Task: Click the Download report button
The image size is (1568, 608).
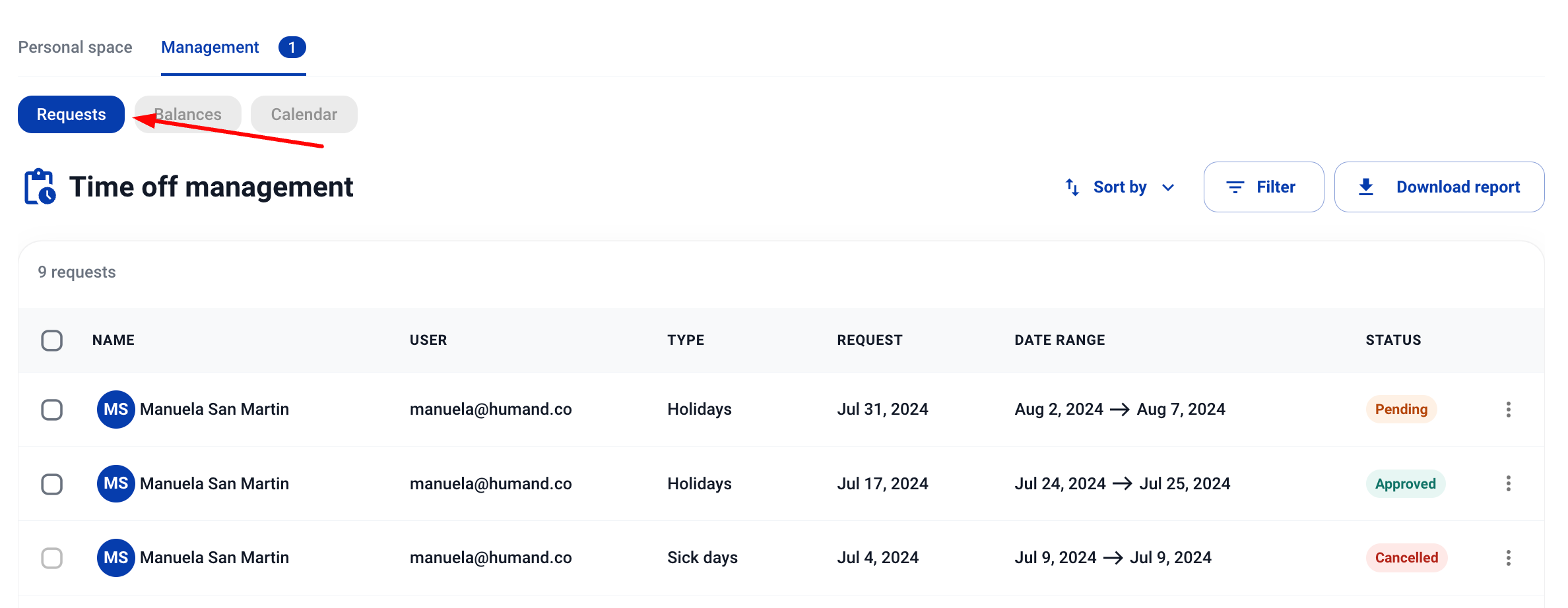Action: click(1458, 187)
